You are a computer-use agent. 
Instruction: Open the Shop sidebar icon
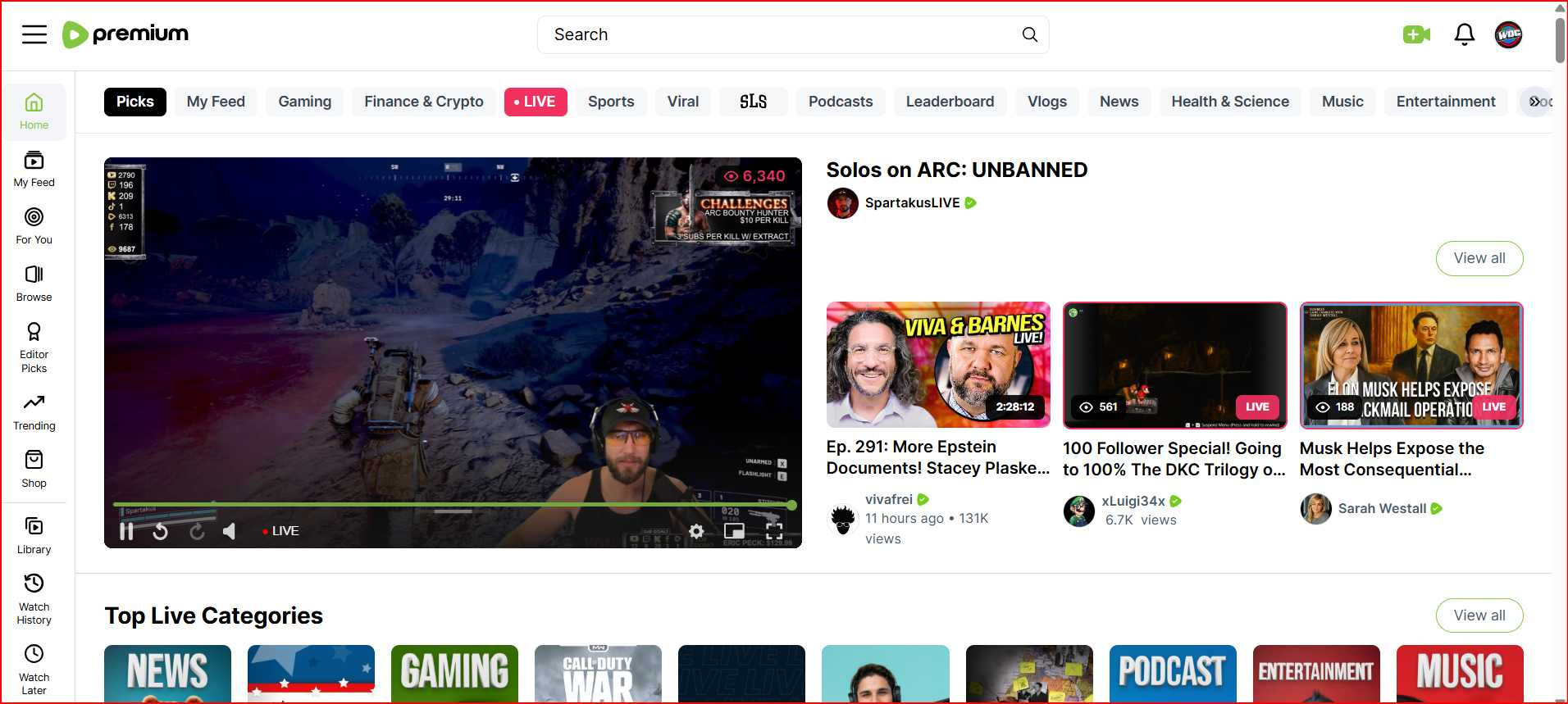click(34, 469)
